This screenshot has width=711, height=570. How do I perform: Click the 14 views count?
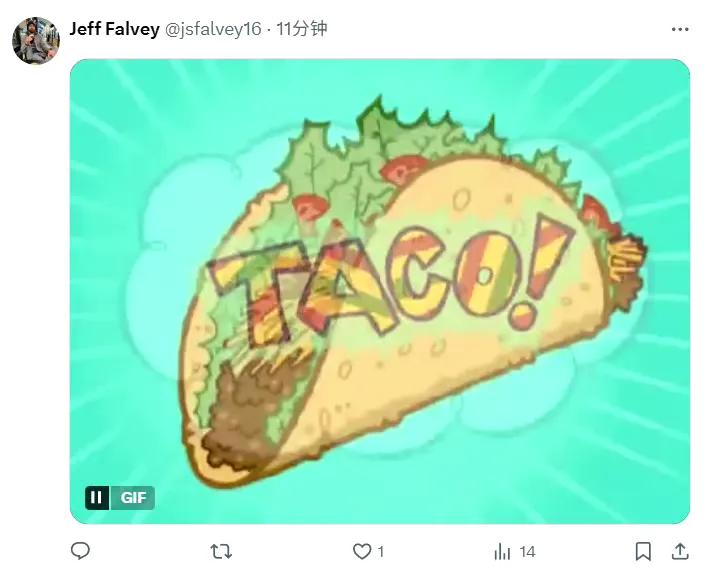pos(527,552)
